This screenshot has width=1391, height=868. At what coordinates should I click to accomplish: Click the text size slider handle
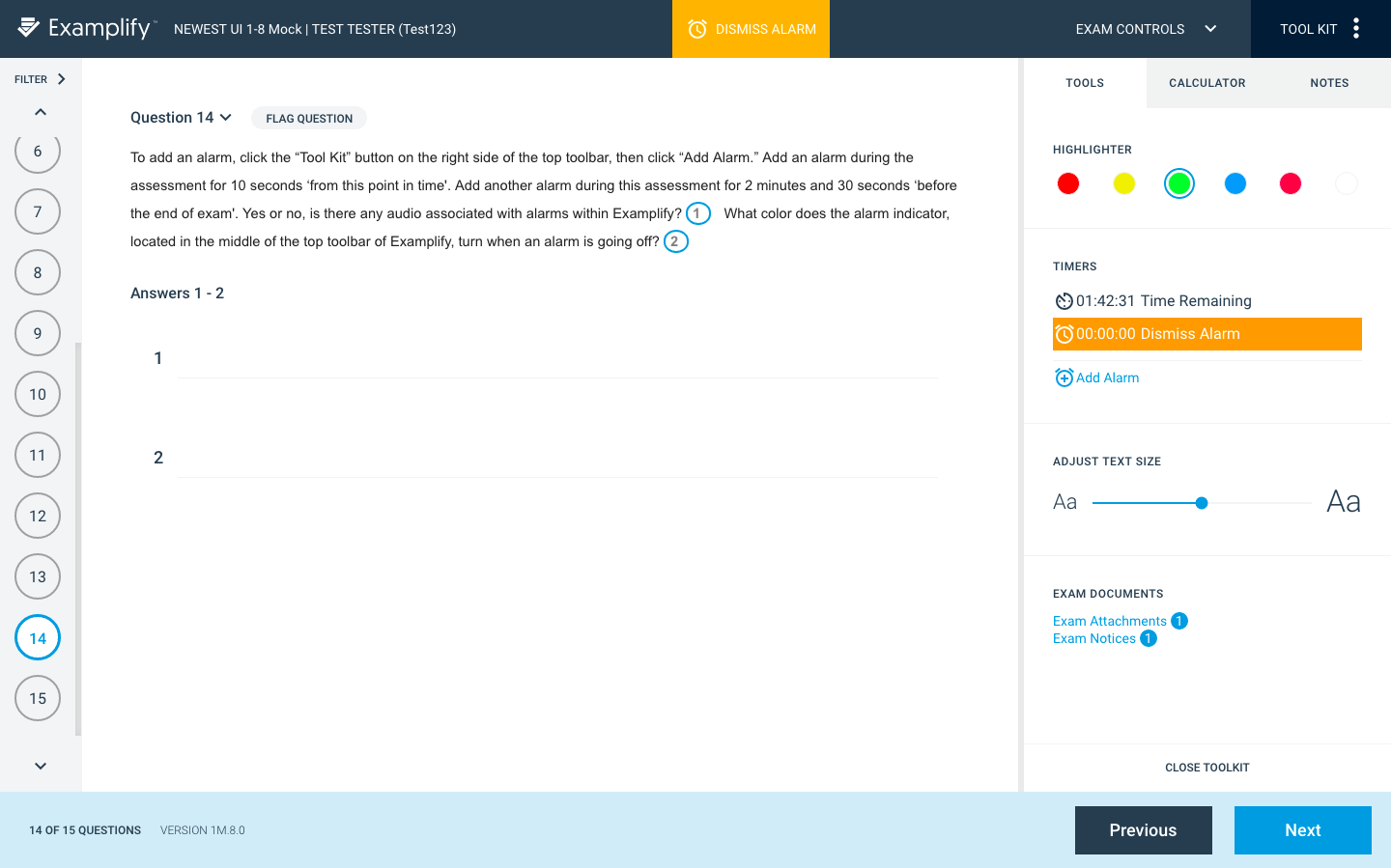1202,503
